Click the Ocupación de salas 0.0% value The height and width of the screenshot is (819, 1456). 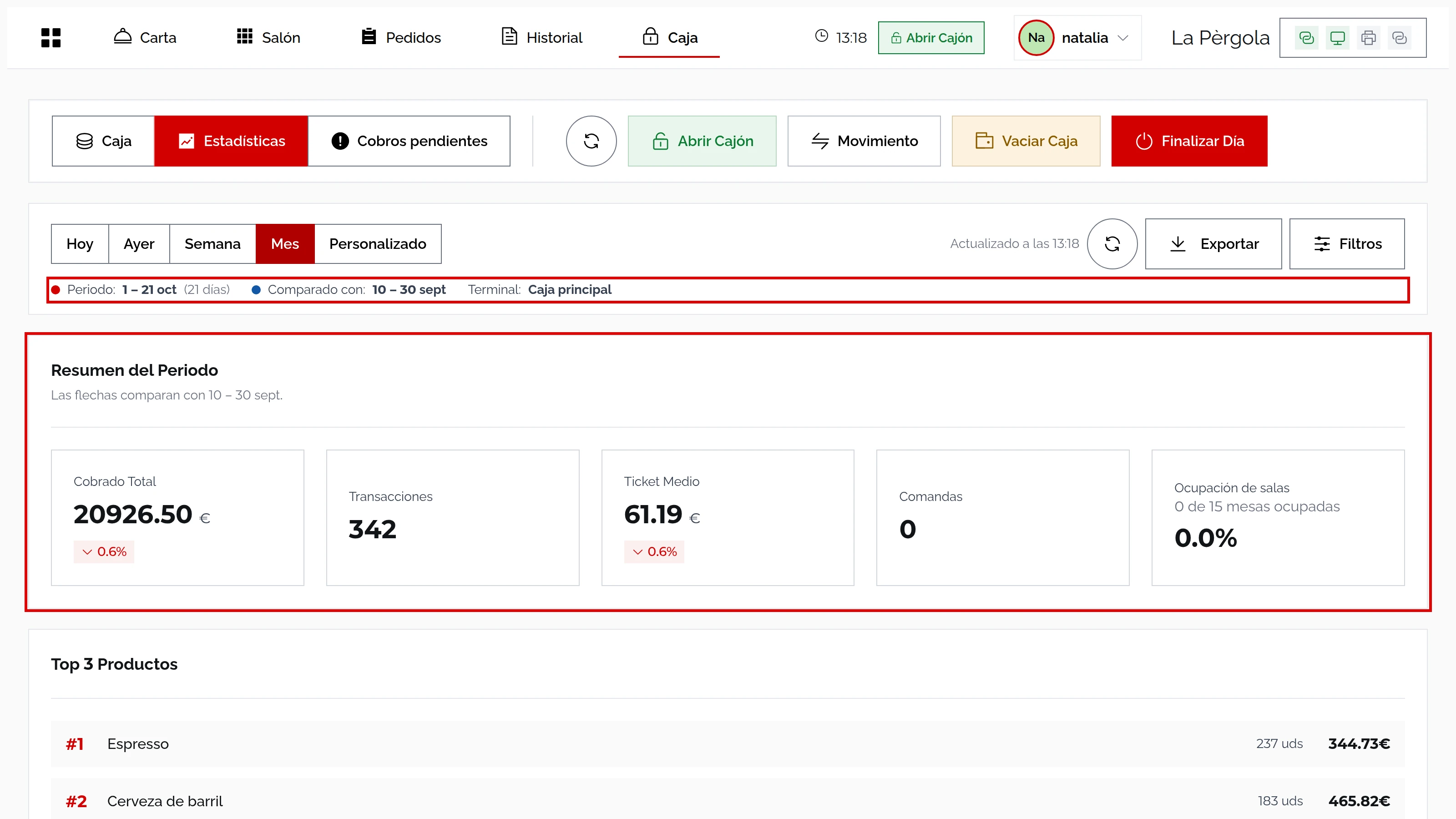(x=1206, y=537)
